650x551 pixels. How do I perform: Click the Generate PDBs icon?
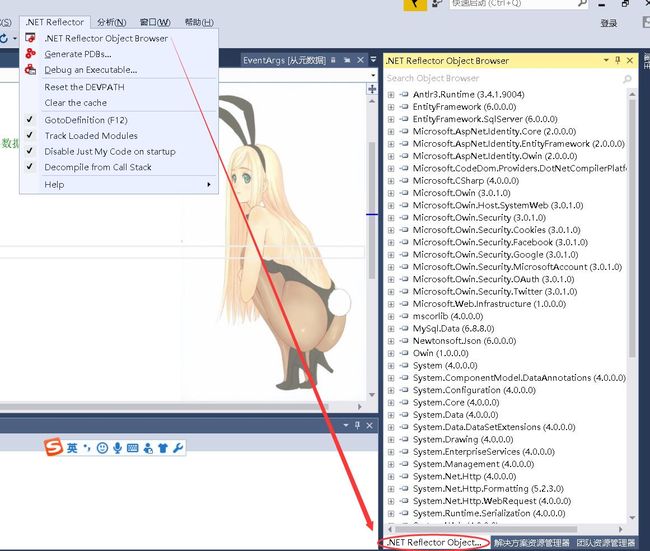pyautogui.click(x=30, y=53)
